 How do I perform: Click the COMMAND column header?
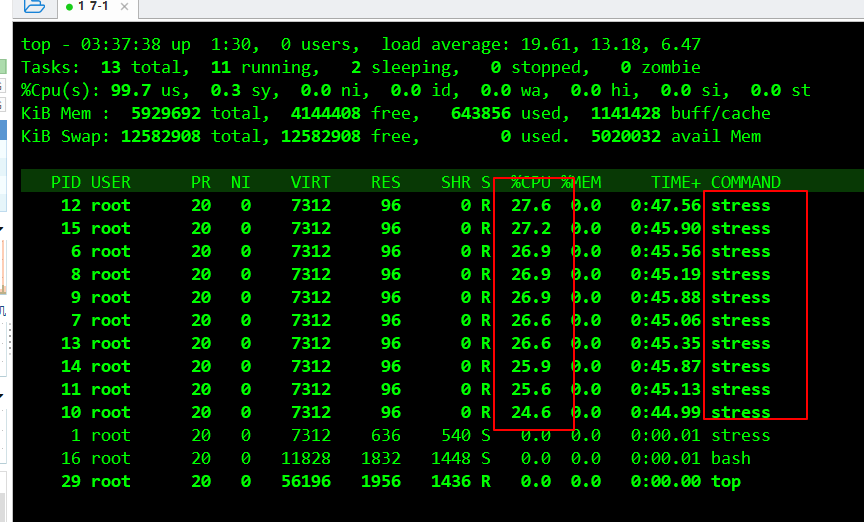click(x=746, y=182)
